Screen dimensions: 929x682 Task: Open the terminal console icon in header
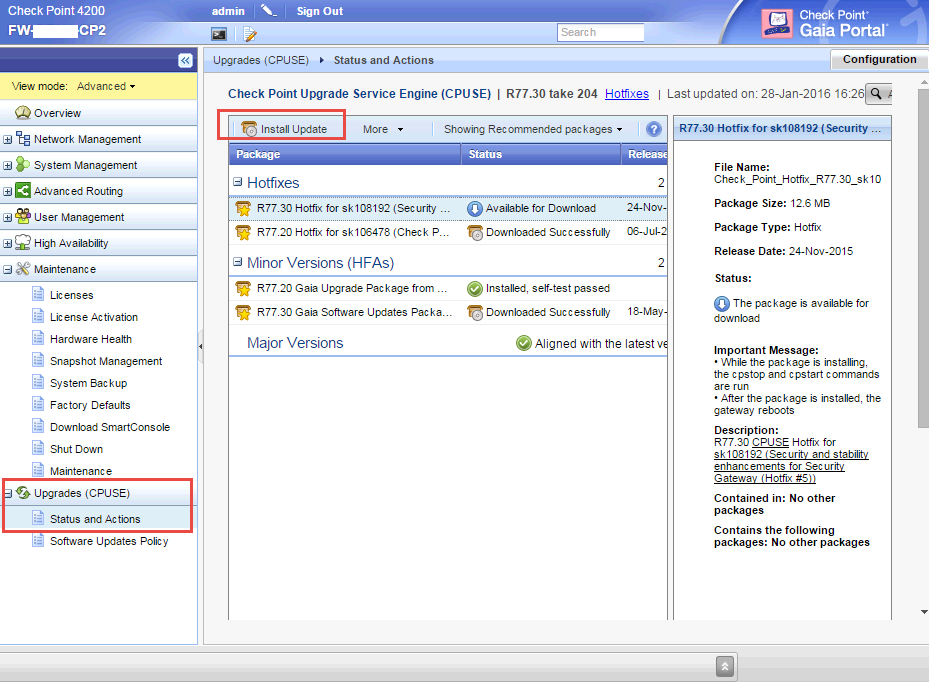pyautogui.click(x=219, y=34)
